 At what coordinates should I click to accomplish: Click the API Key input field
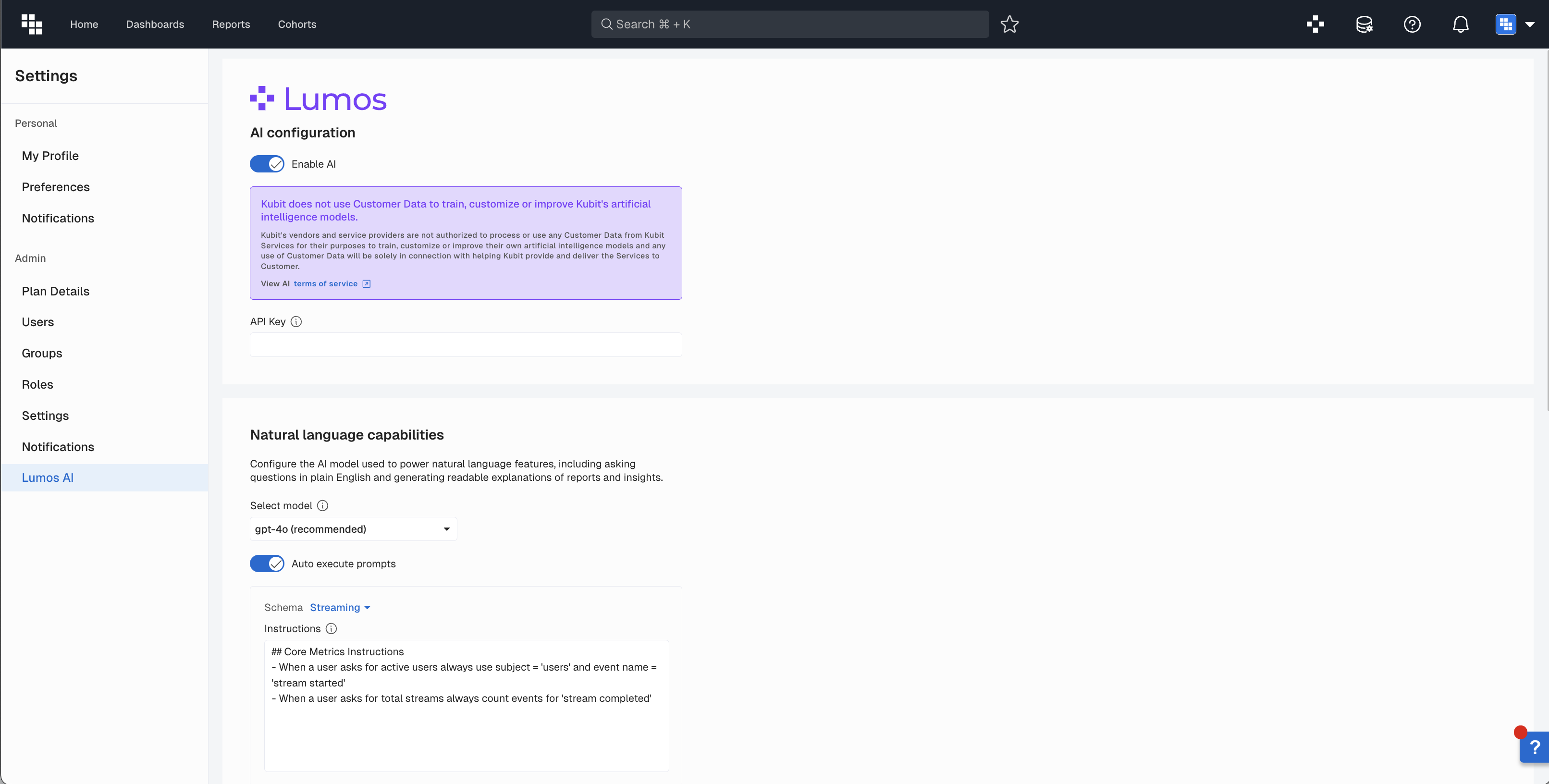(466, 344)
